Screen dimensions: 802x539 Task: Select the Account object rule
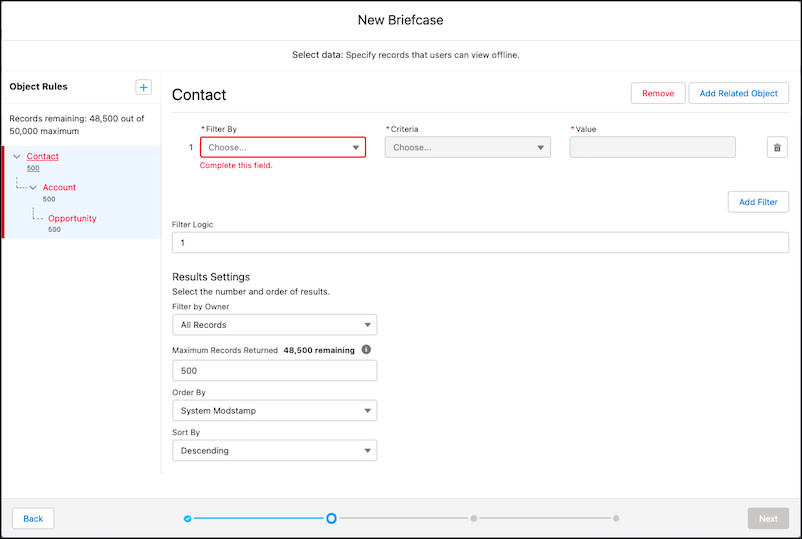(59, 187)
